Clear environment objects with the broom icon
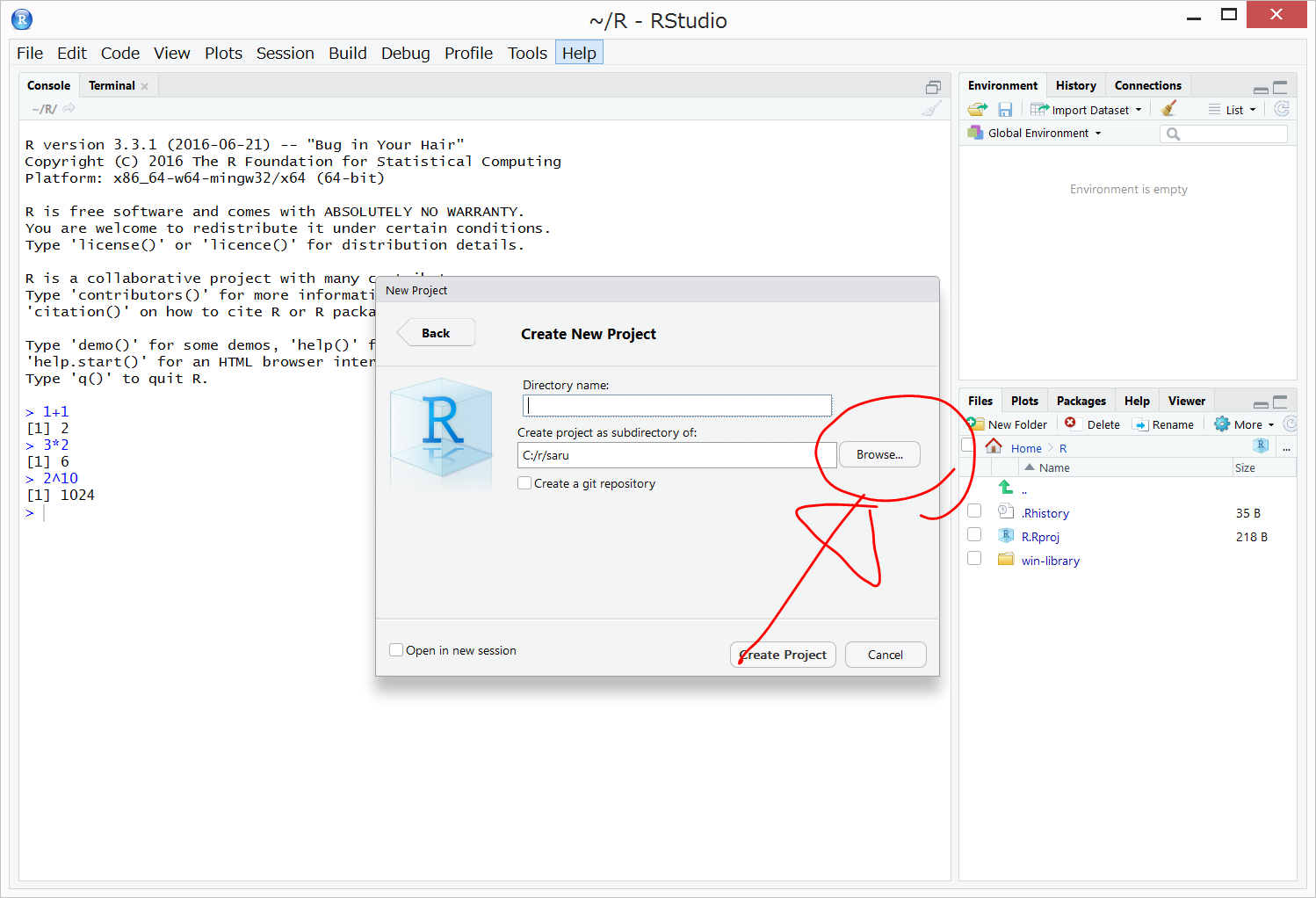 [x=1168, y=109]
